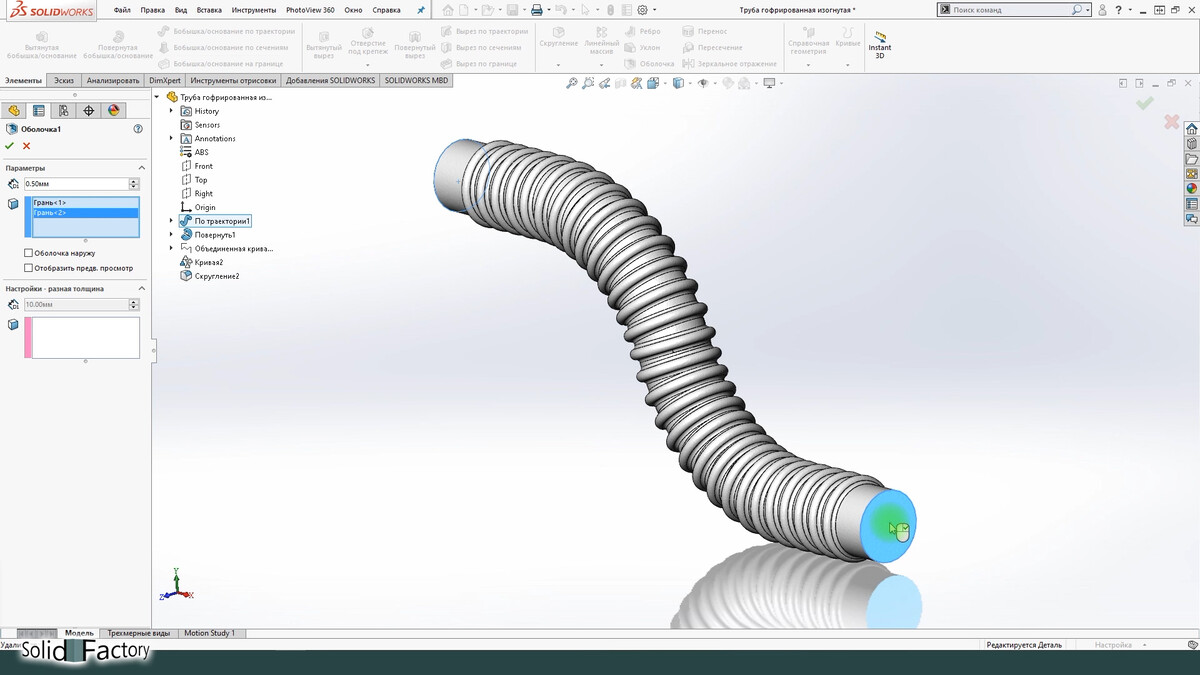The height and width of the screenshot is (675, 1200).
Task: Click the Instant 3D tool
Action: coord(879,45)
